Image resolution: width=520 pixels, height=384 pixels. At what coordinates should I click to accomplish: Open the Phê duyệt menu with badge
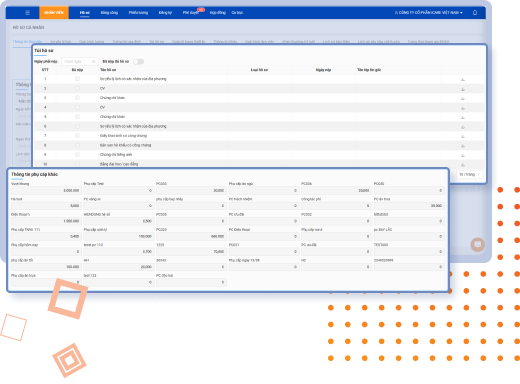coord(191,13)
